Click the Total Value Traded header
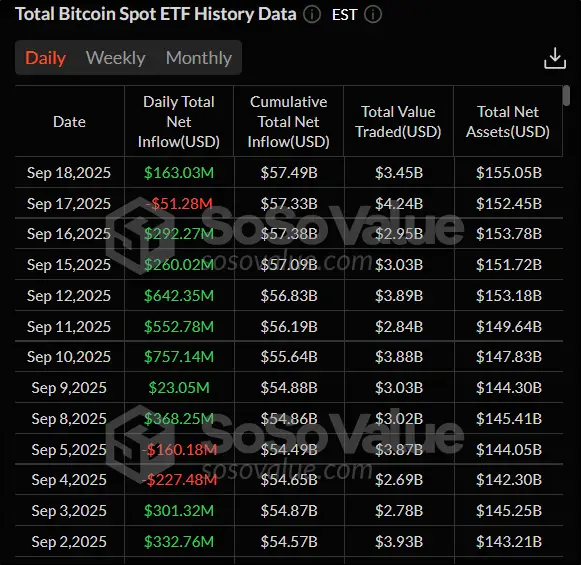This screenshot has height=565, width=581. [398, 122]
